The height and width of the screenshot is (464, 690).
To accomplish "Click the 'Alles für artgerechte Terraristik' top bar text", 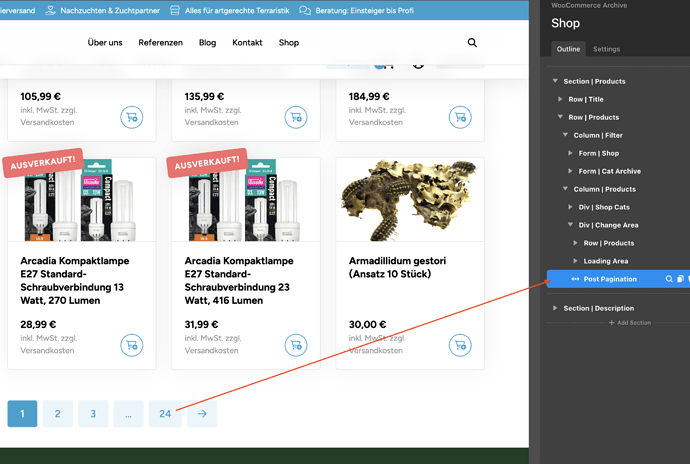I will point(237,11).
